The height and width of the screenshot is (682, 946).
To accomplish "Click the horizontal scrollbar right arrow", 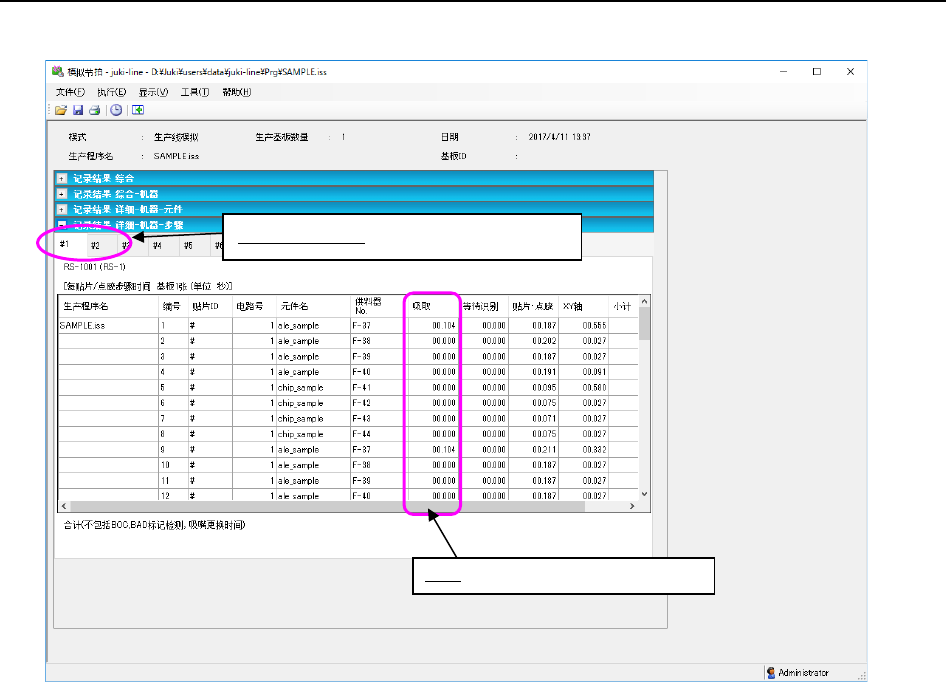I will pyautogui.click(x=631, y=507).
